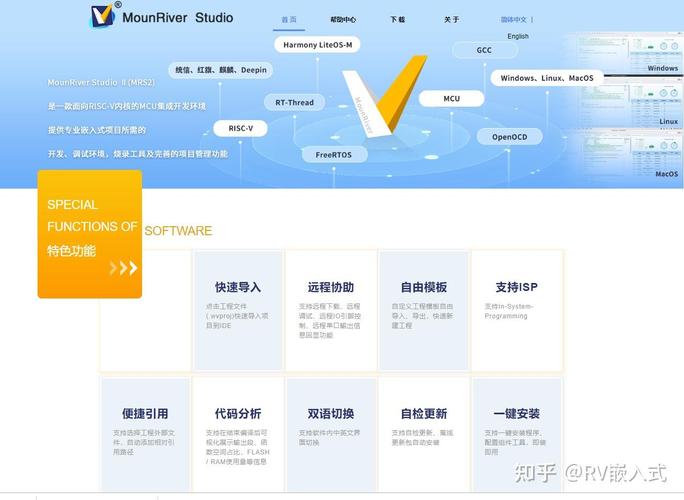Click the white chevron arrows on orange box
The width and height of the screenshot is (684, 500).
pyautogui.click(x=124, y=267)
